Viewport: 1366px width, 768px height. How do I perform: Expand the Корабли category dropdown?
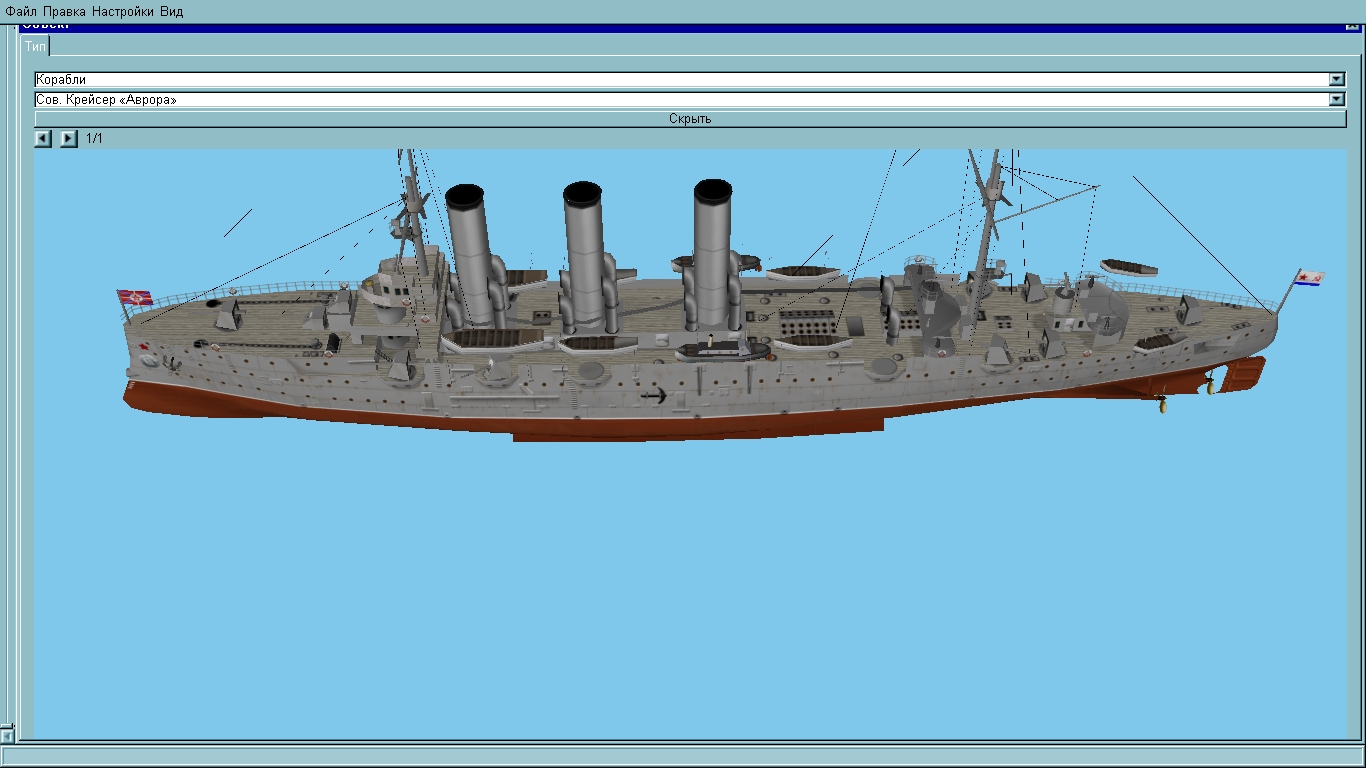[x=1337, y=80]
